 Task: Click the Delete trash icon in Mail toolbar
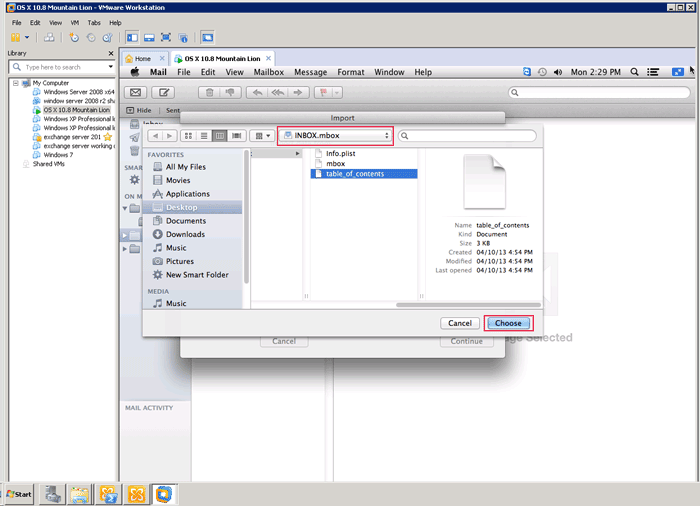[x=209, y=92]
